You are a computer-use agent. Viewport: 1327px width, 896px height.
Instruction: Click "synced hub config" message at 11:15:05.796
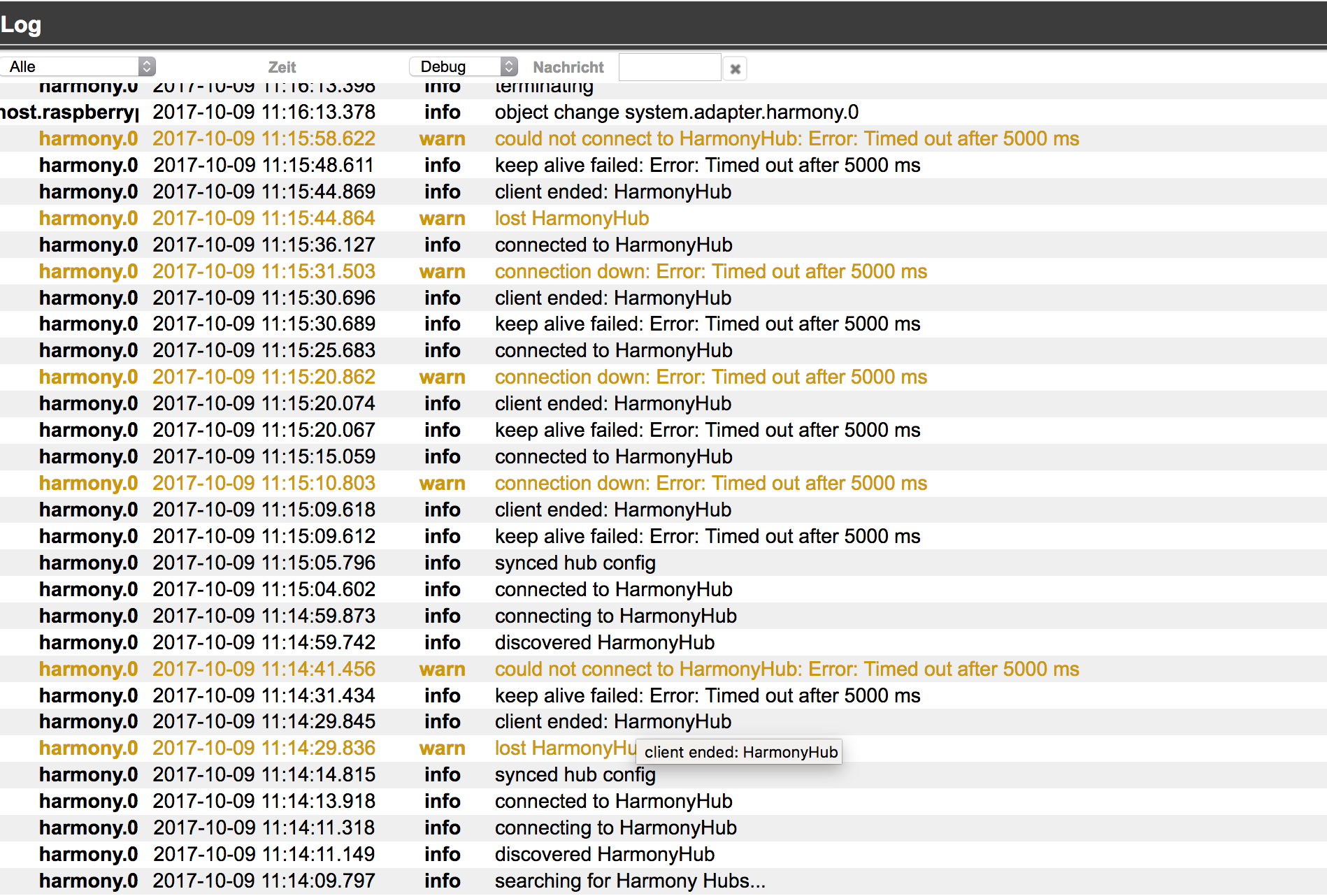pos(575,563)
